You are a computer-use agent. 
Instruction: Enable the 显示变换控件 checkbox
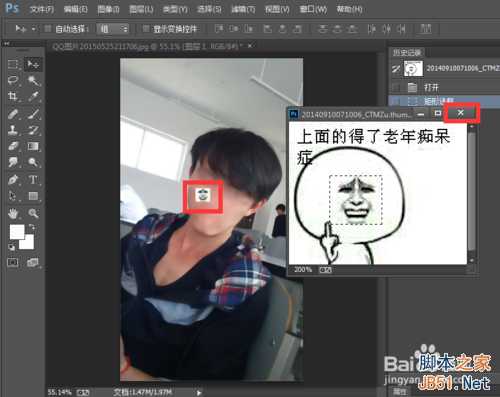pyautogui.click(x=146, y=29)
